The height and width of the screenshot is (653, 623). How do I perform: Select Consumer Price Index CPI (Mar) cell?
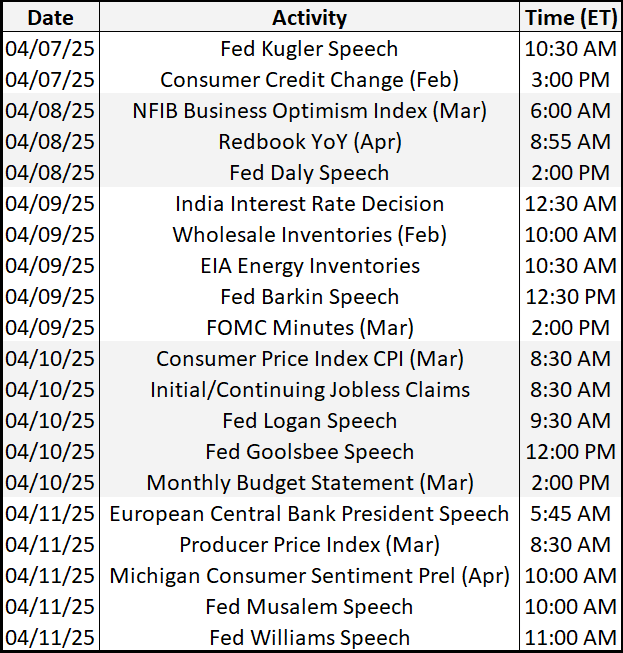point(309,359)
